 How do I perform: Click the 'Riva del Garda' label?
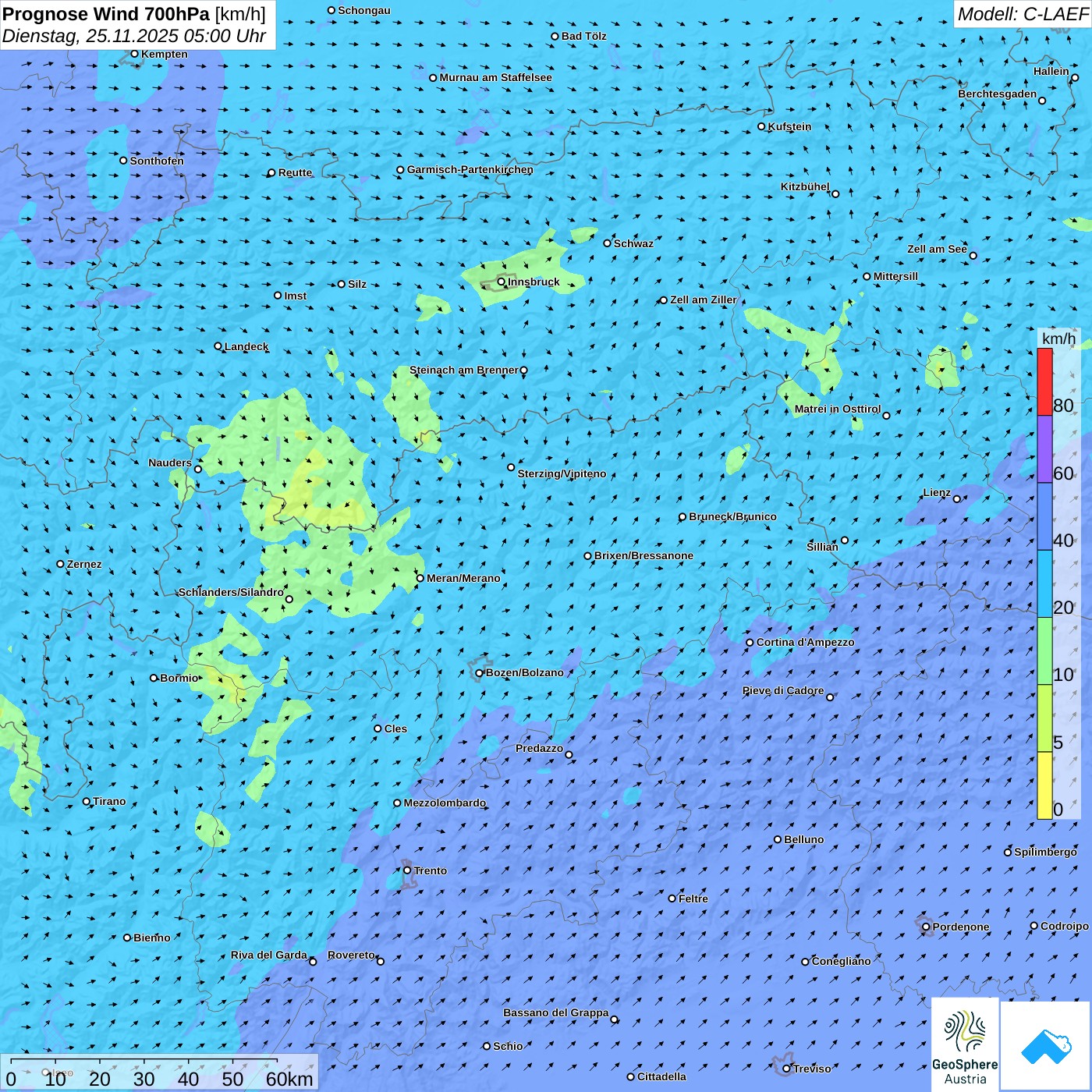(269, 955)
